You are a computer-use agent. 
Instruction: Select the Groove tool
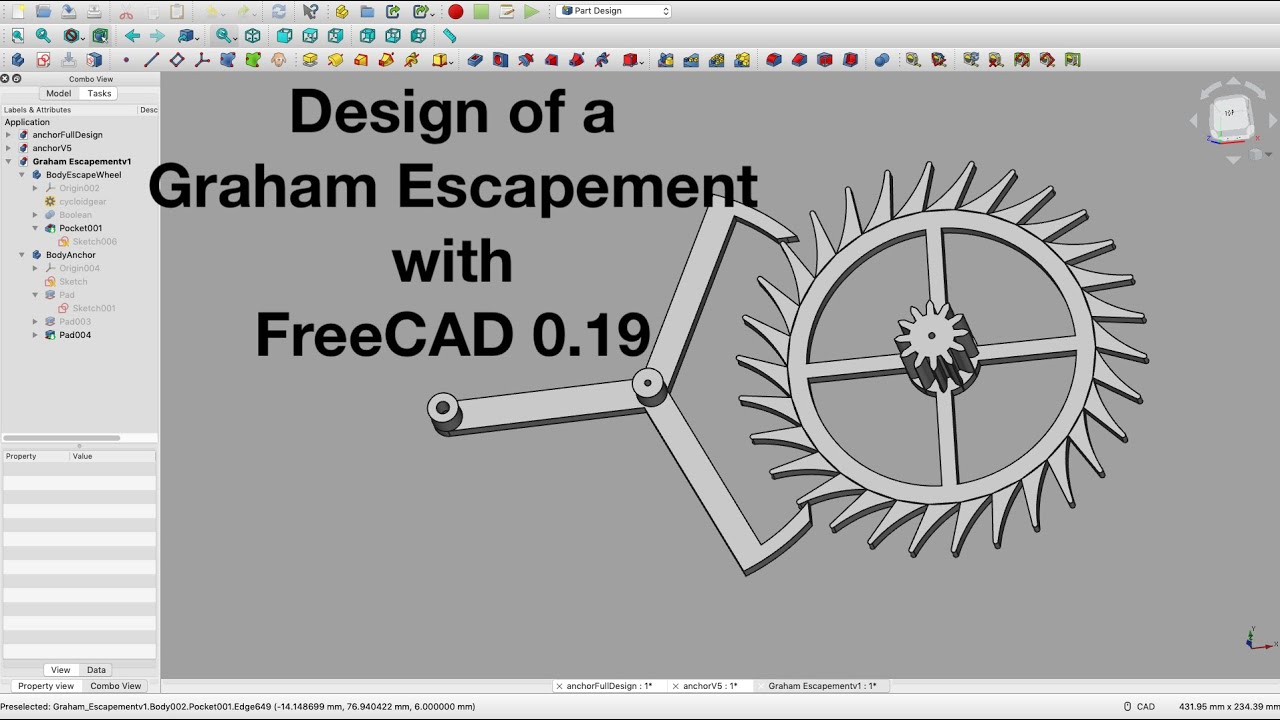[x=525, y=60]
